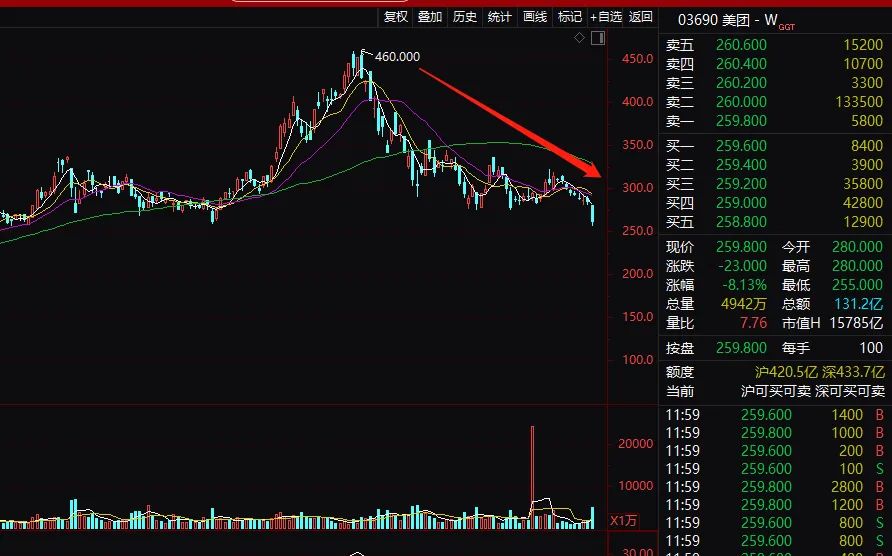892x556 pixels.
Task: Select the 买二 bid price 259.400
Action: pos(741,164)
